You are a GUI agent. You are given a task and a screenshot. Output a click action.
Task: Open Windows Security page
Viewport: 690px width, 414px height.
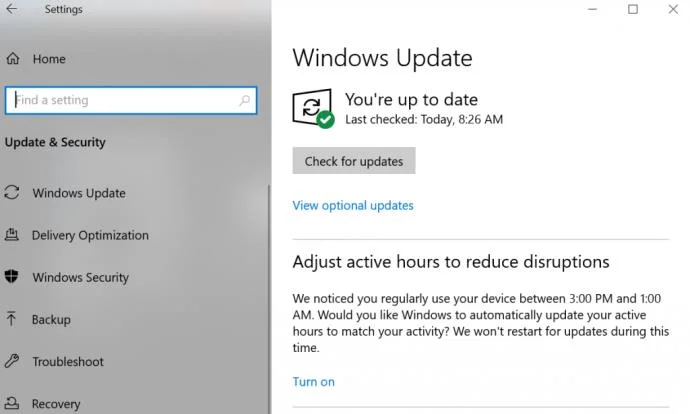(81, 278)
